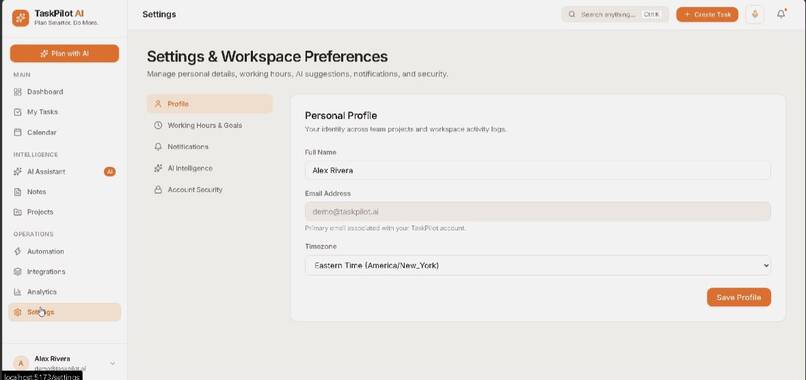Switch to the Account Security tab
This screenshot has height=380, width=806.
[x=210, y=190]
